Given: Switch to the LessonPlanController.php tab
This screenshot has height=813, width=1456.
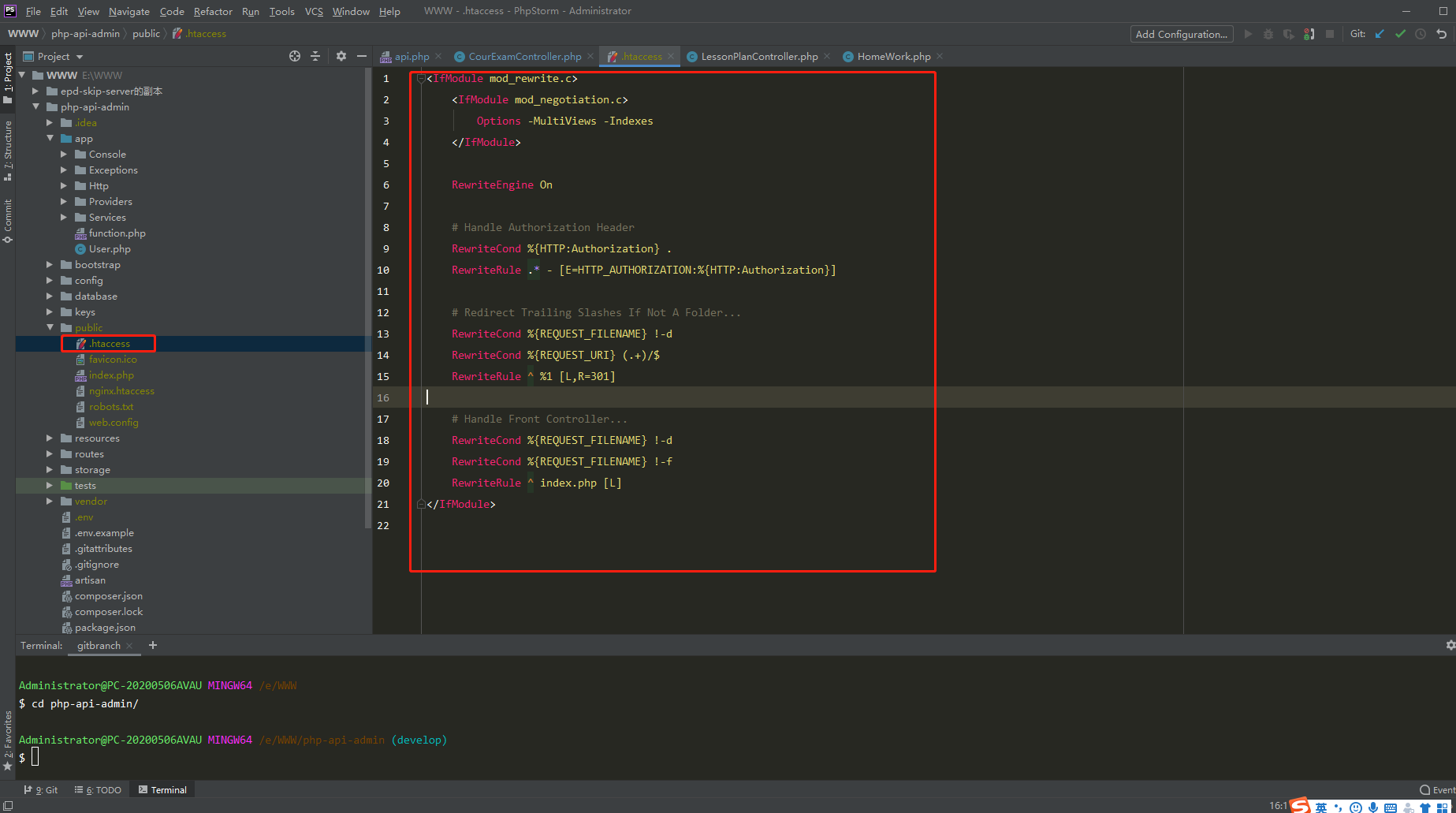Looking at the screenshot, I should coord(758,57).
